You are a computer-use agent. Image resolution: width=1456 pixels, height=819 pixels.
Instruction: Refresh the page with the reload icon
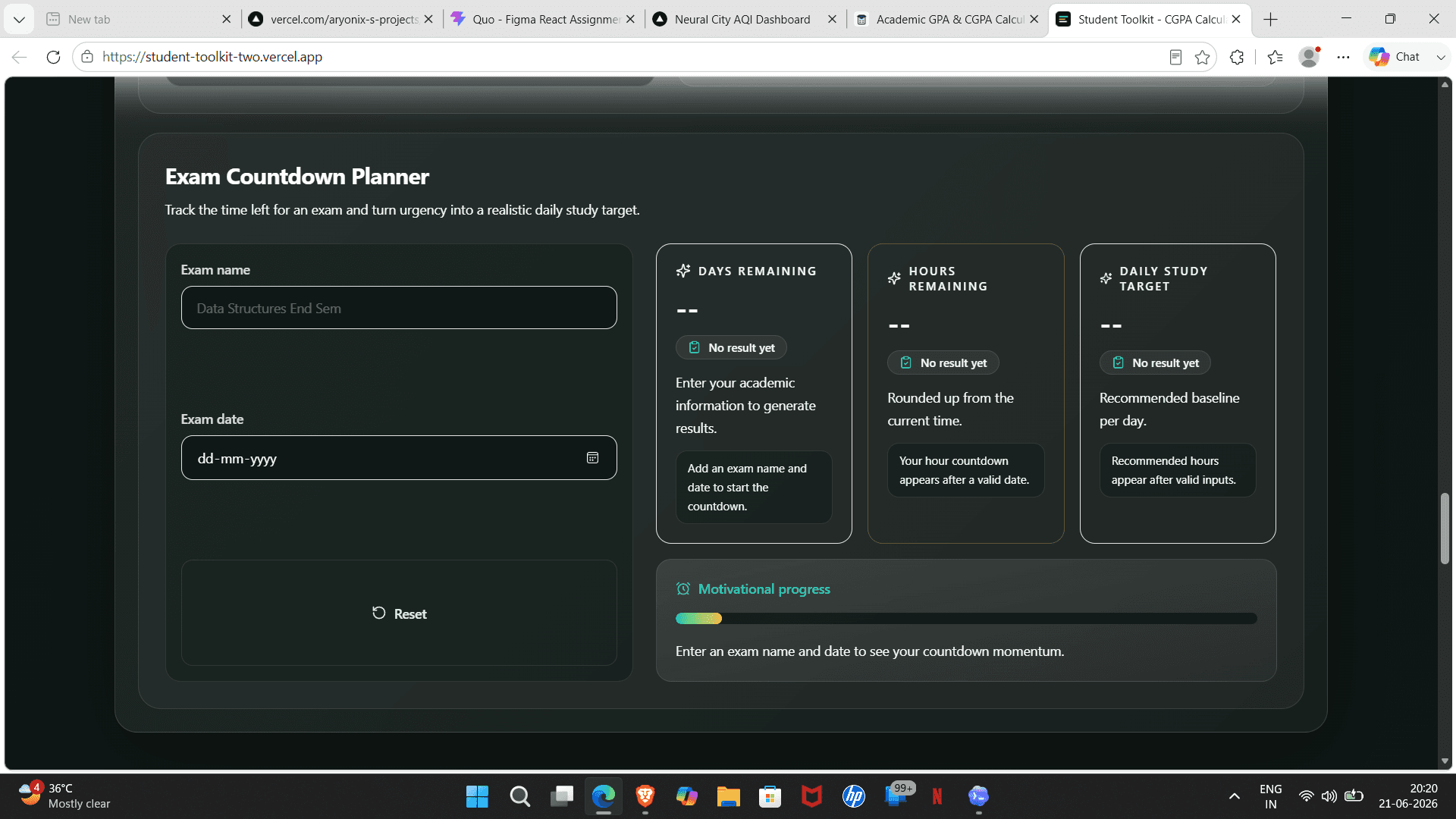click(53, 57)
